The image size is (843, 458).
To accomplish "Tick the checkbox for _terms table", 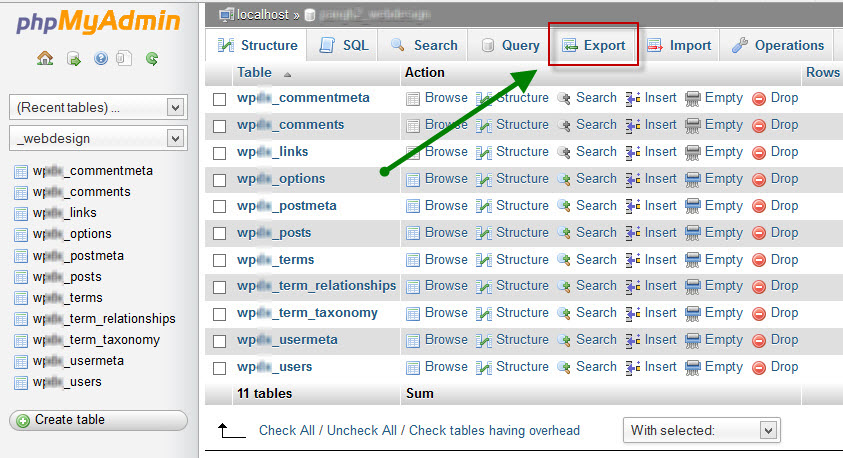I will [x=219, y=260].
